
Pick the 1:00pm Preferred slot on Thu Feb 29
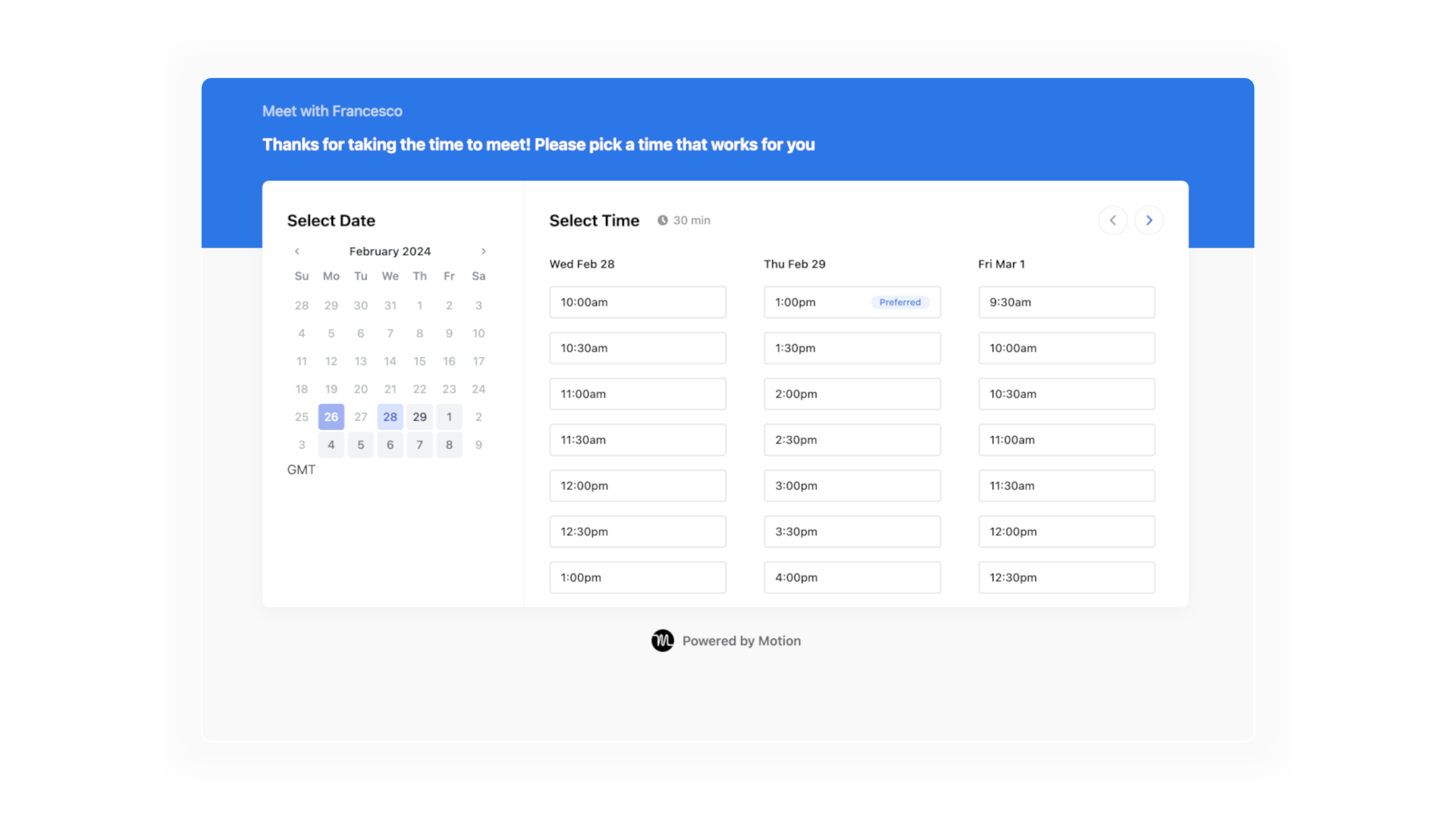(x=852, y=302)
